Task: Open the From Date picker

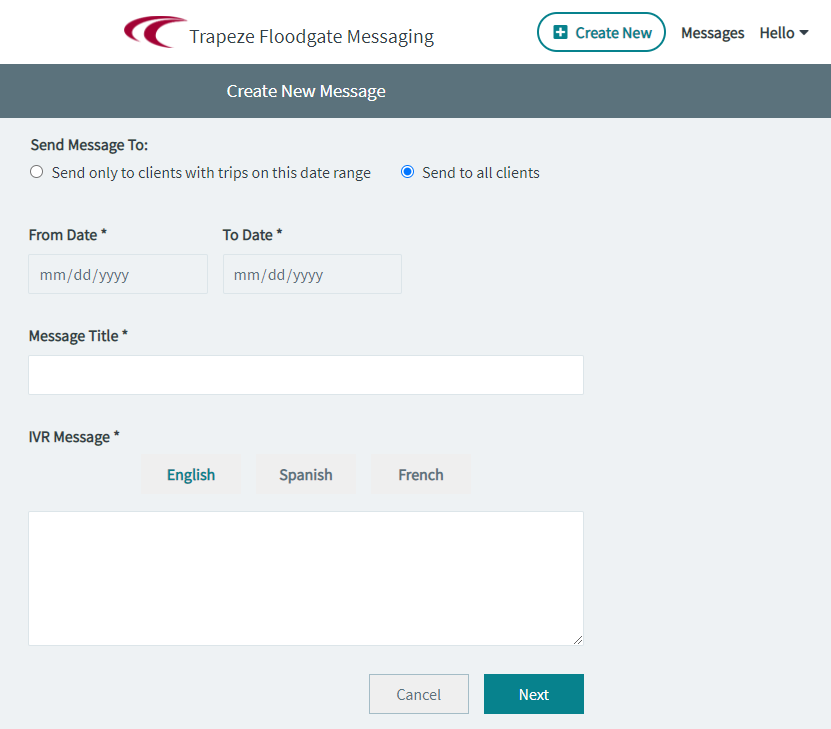Action: (117, 273)
